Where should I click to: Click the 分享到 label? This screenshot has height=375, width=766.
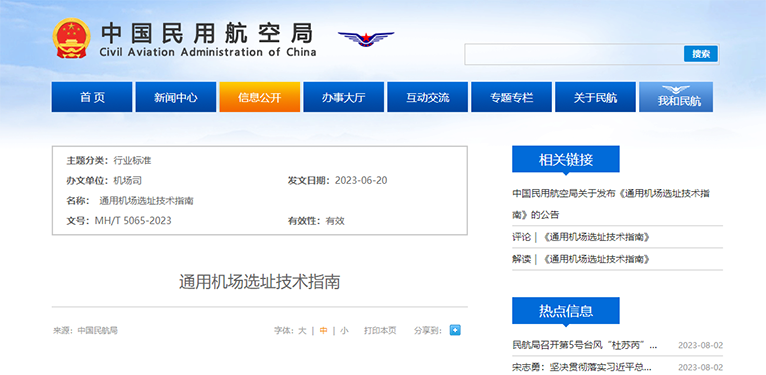coord(428,331)
